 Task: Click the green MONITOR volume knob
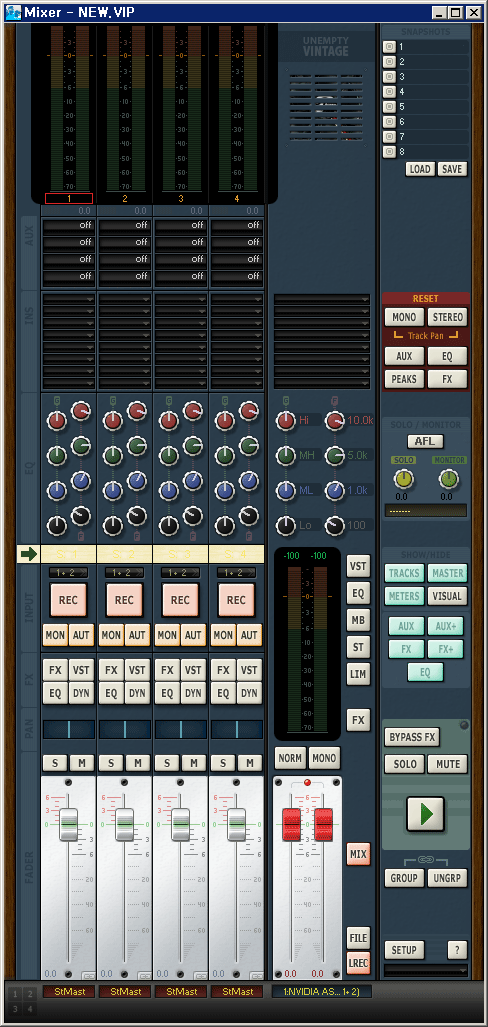[x=449, y=479]
